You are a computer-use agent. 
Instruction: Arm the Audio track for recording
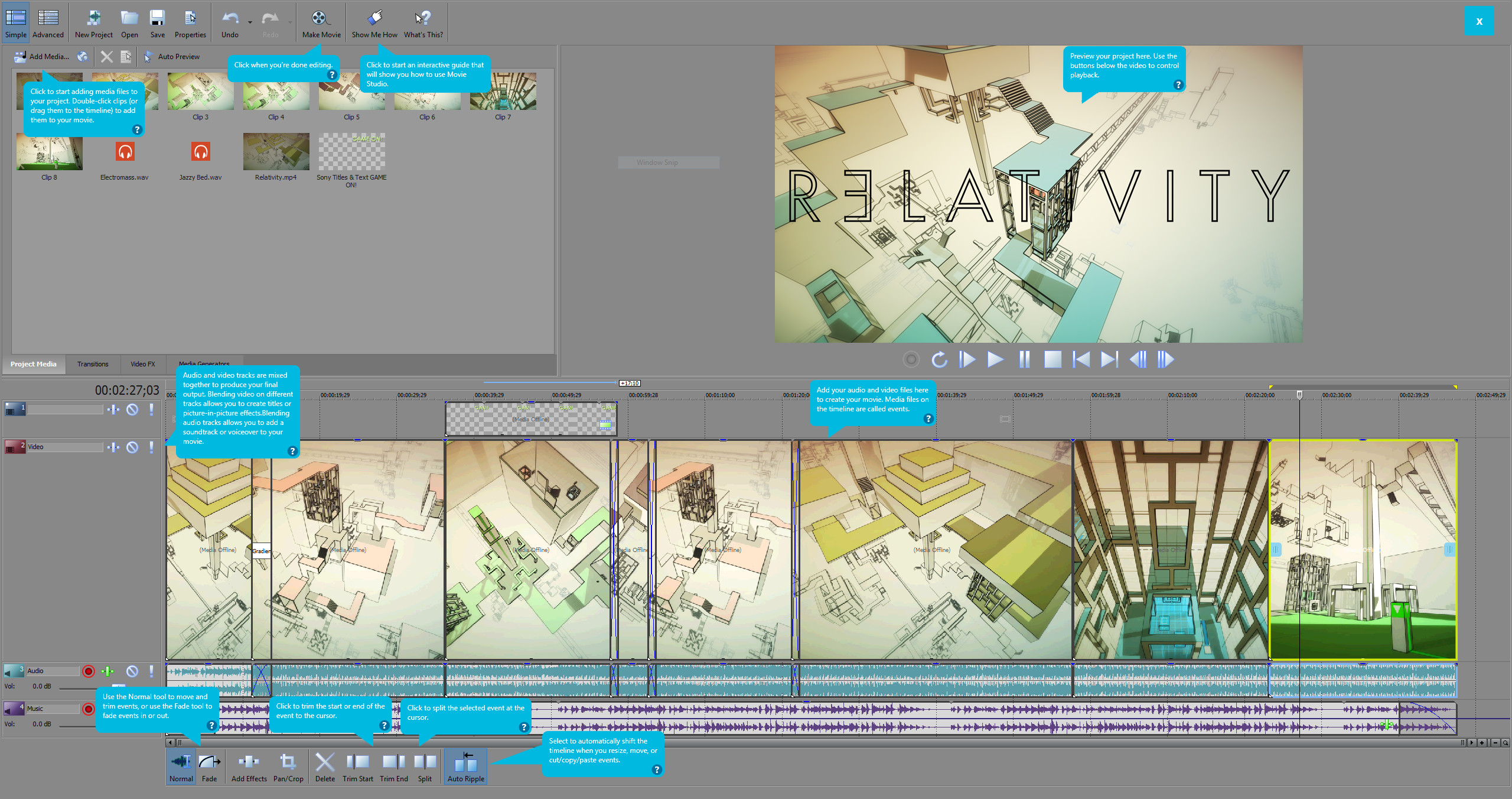(89, 671)
